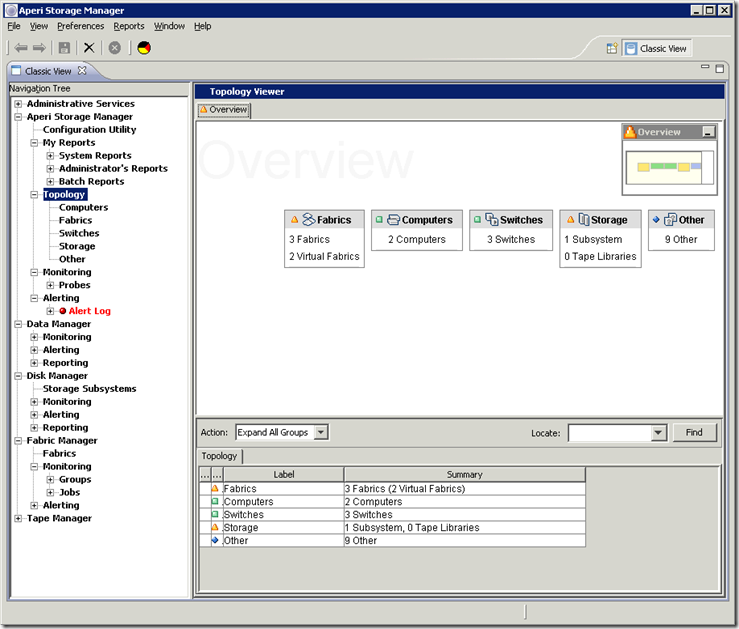Select the Topology table tab

click(x=220, y=456)
